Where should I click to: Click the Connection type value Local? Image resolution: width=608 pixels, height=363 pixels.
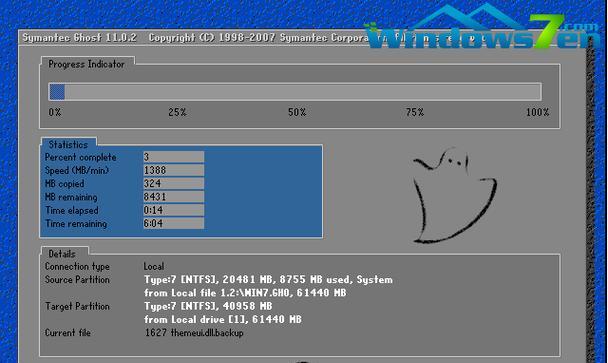pyautogui.click(x=154, y=266)
